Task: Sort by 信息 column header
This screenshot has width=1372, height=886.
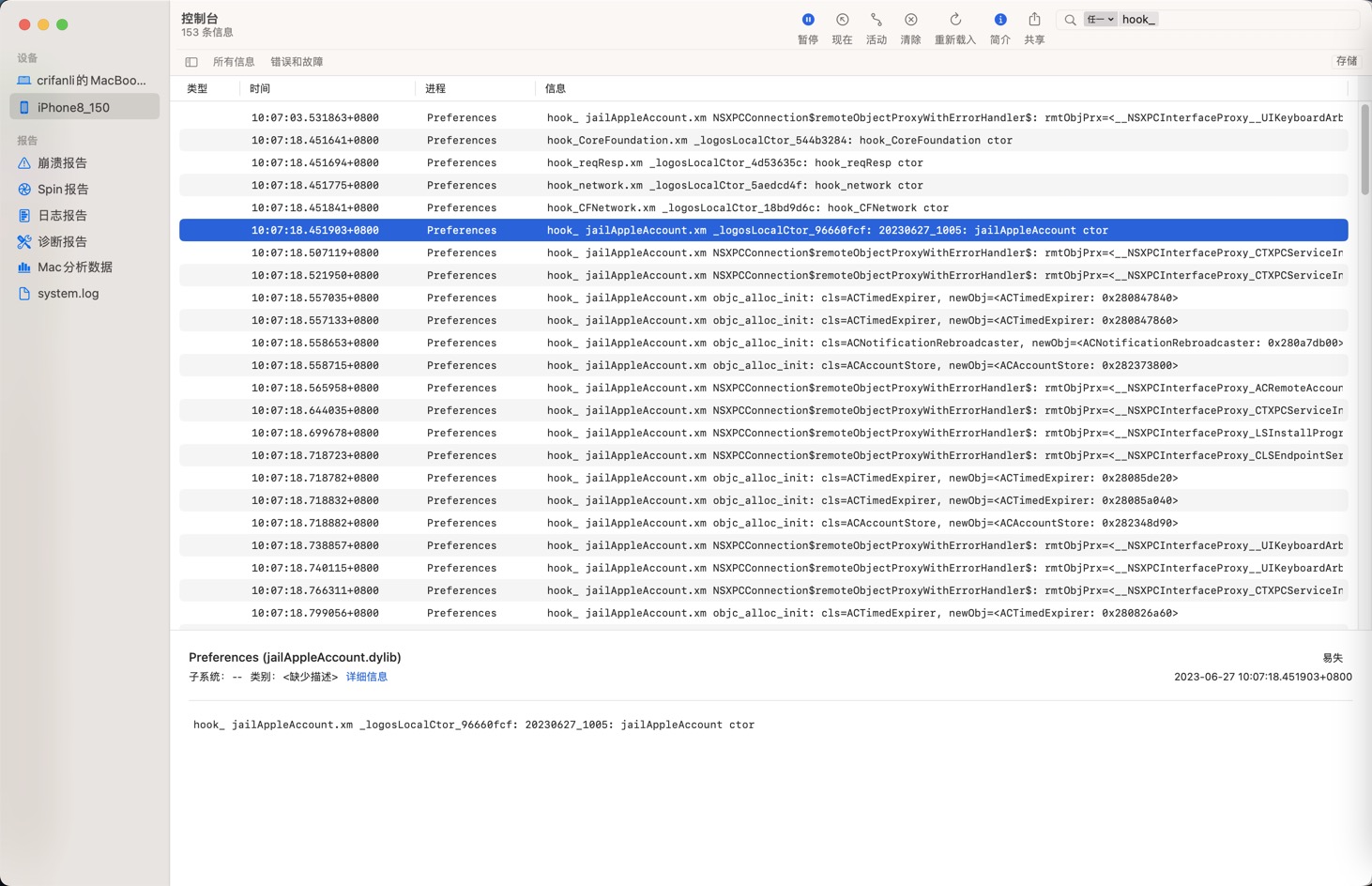Action: click(x=556, y=88)
